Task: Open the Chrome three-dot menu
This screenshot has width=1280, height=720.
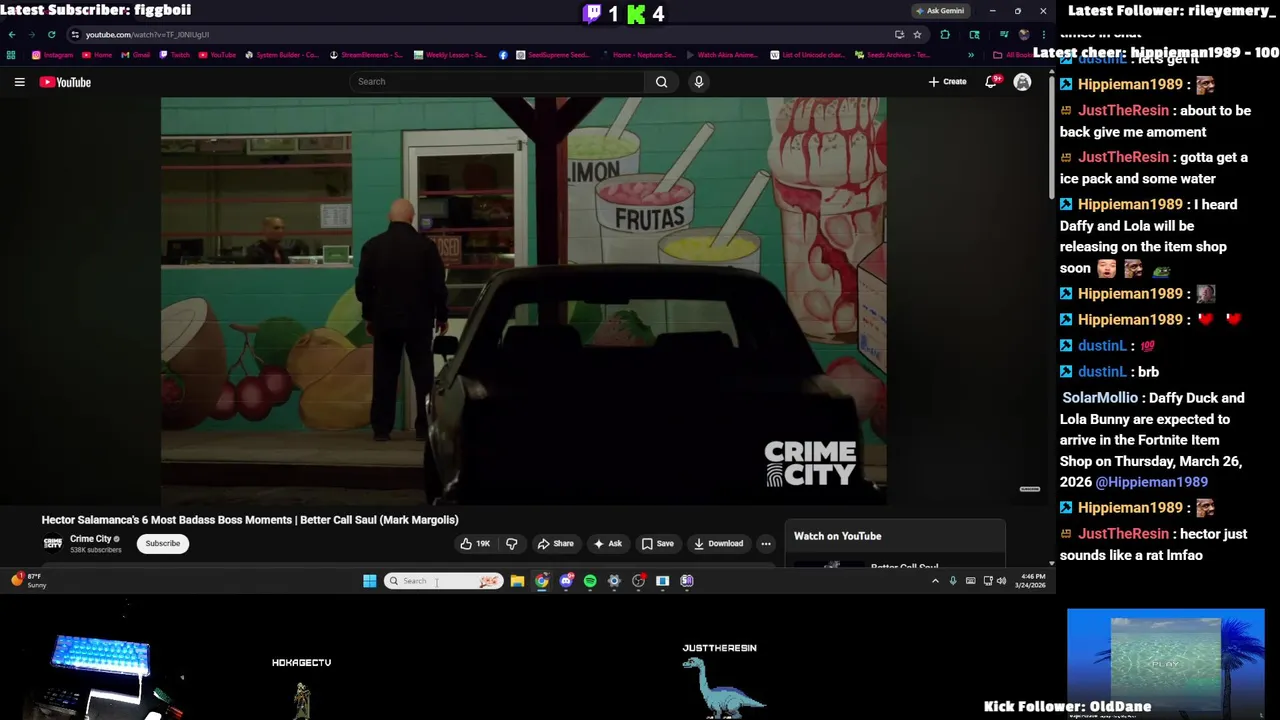Action: click(x=1043, y=34)
